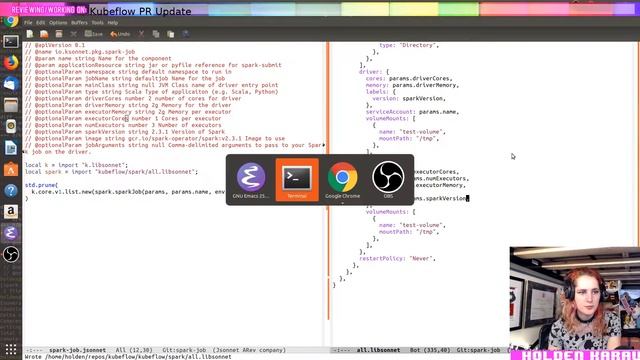Open the Options menu
Screen dimensions: 640x360
pyautogui.click(x=58, y=23)
